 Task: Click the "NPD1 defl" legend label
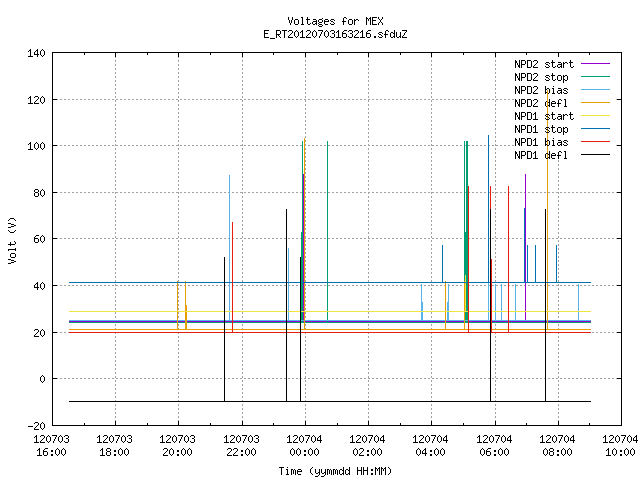tap(541, 156)
